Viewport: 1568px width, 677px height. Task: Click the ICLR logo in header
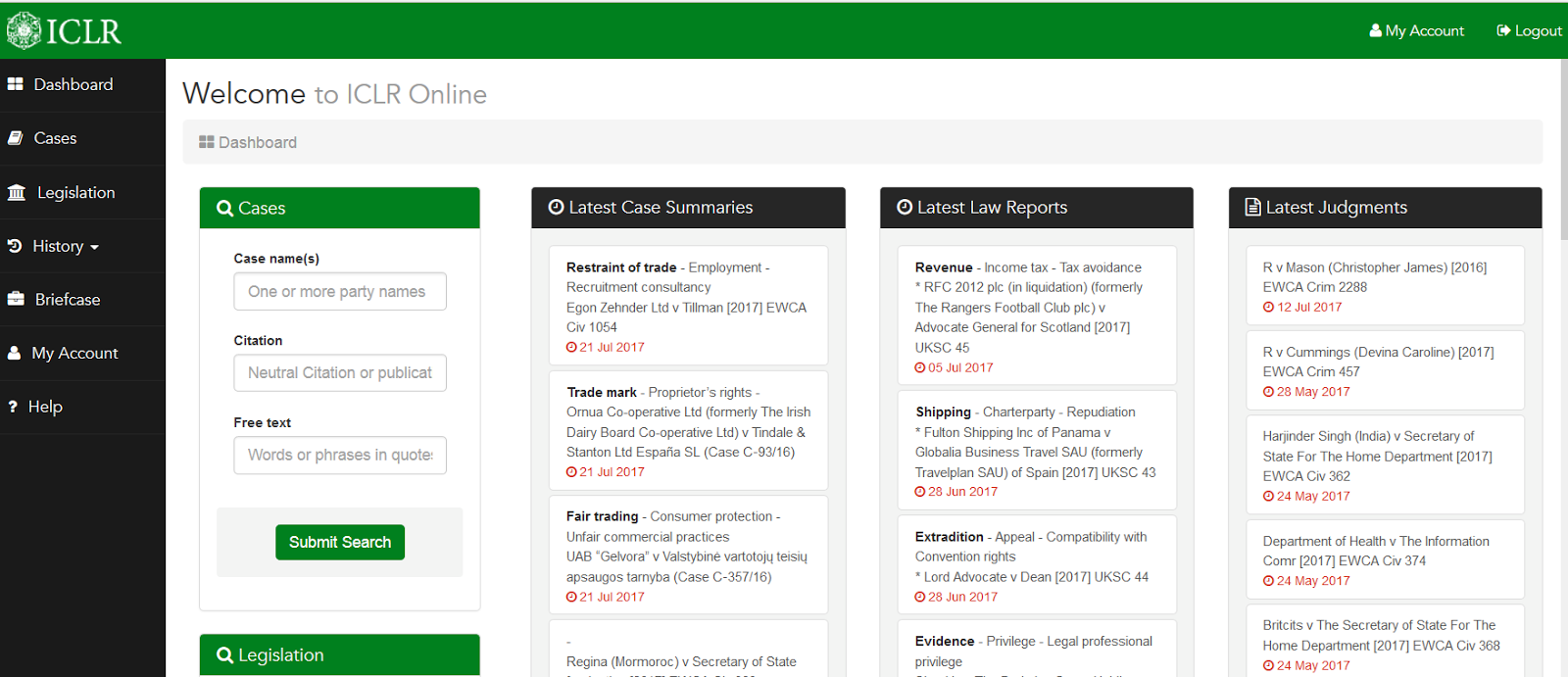point(64,30)
